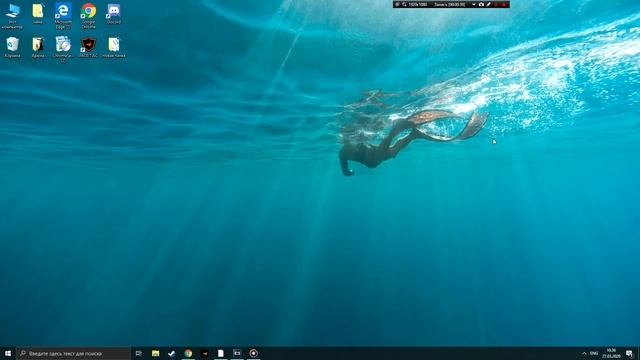Open File Explorer from the taskbar

click(156, 353)
